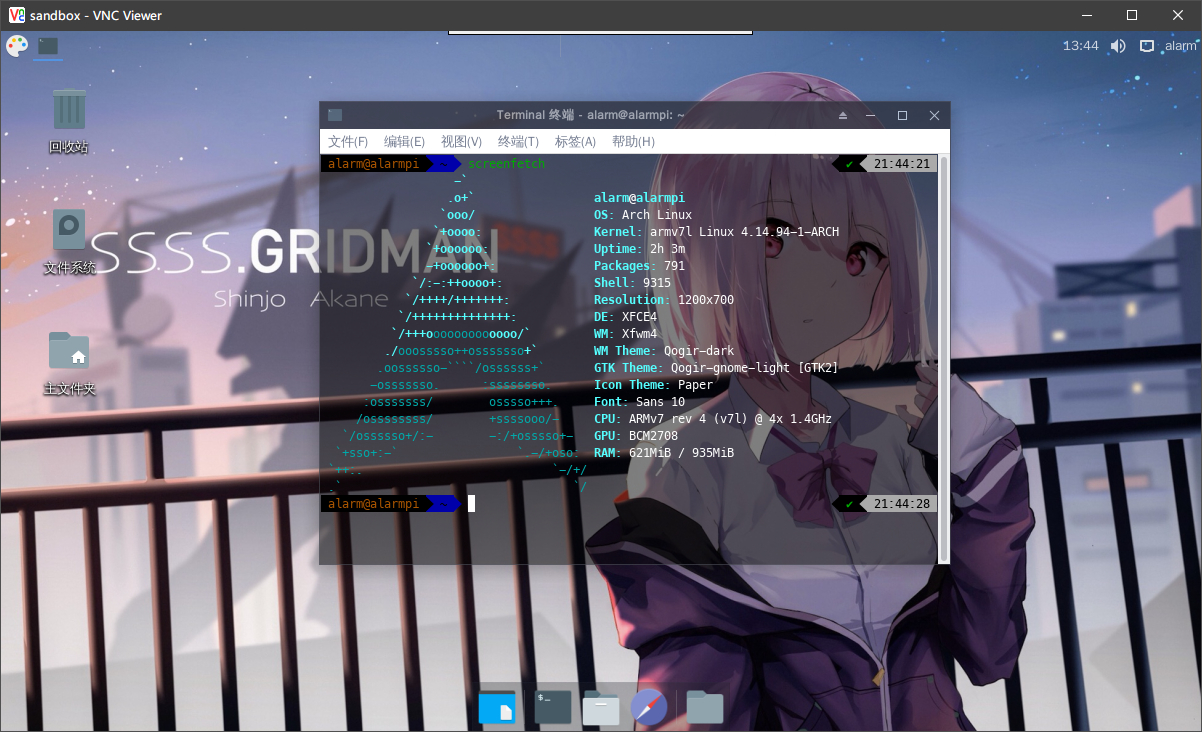Click the 21:44:28 timestamp in the prompt

coord(901,504)
